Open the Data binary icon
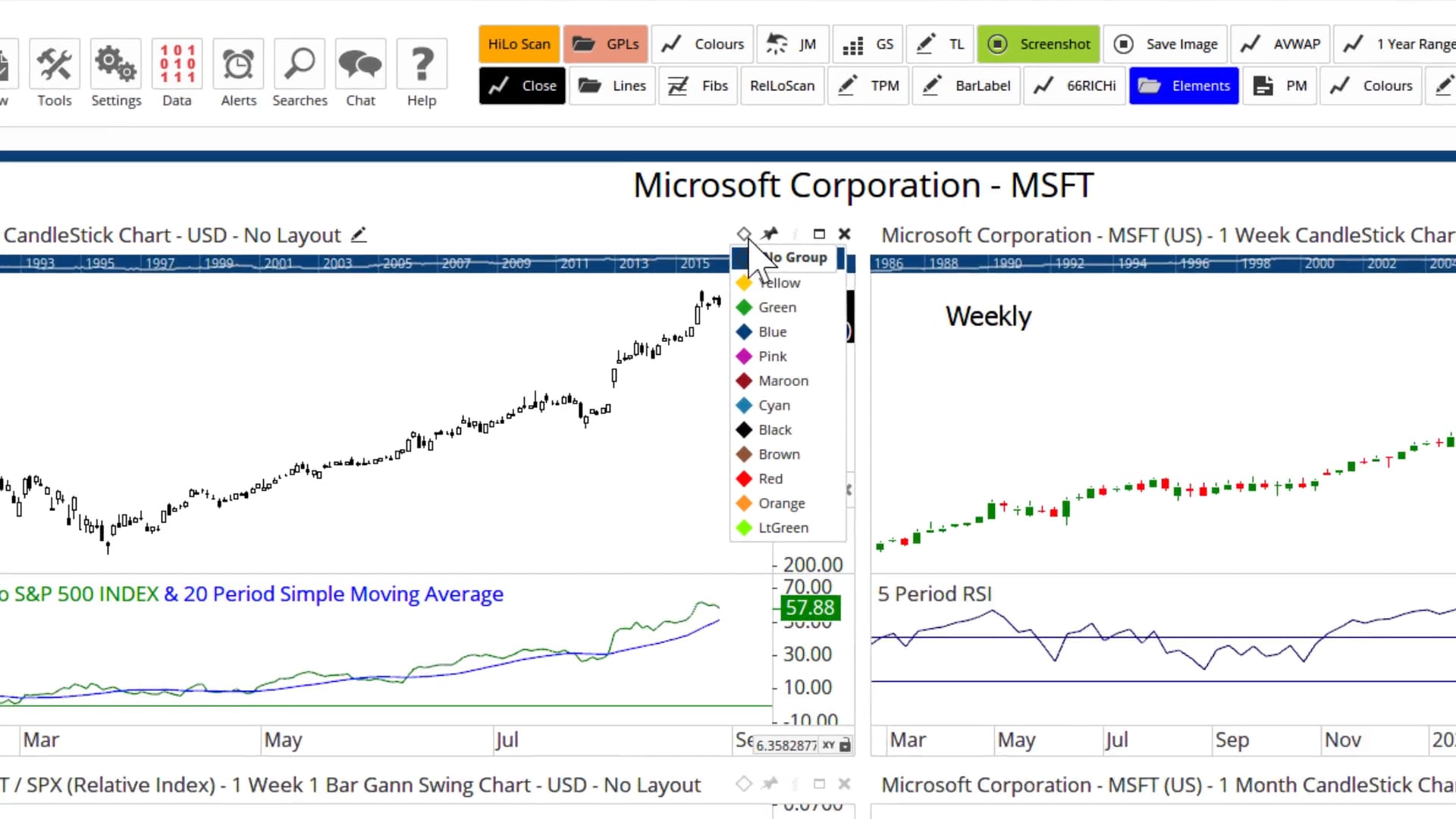Viewport: 1456px width, 819px height. pyautogui.click(x=177, y=74)
